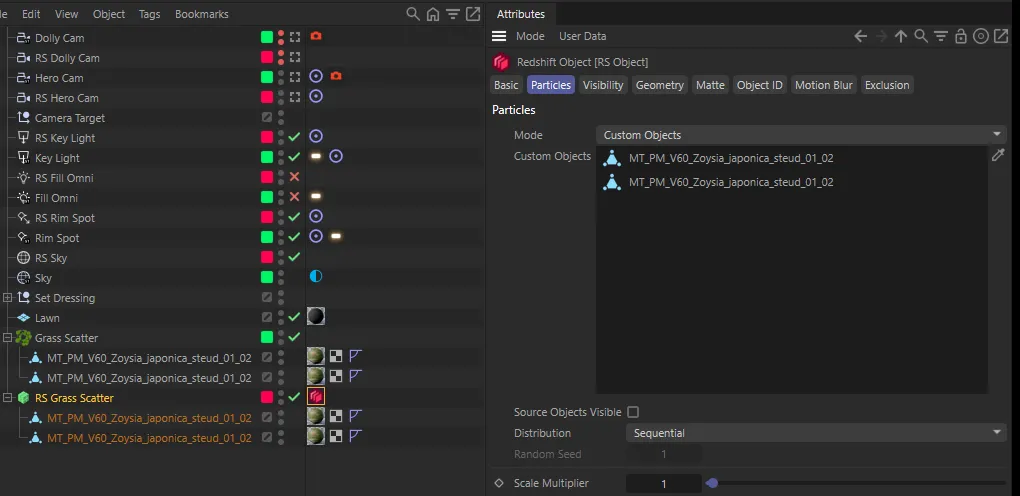Click the Scale Multiplier value field

point(664,484)
